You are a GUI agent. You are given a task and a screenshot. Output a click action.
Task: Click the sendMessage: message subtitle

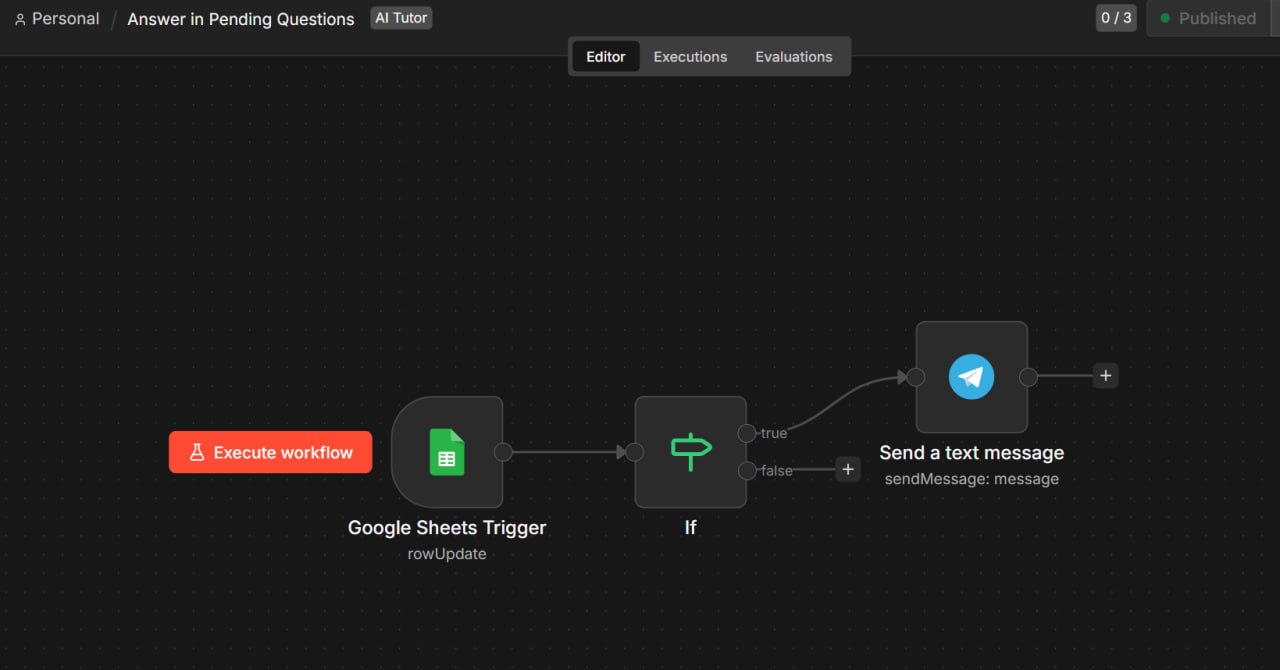point(972,479)
